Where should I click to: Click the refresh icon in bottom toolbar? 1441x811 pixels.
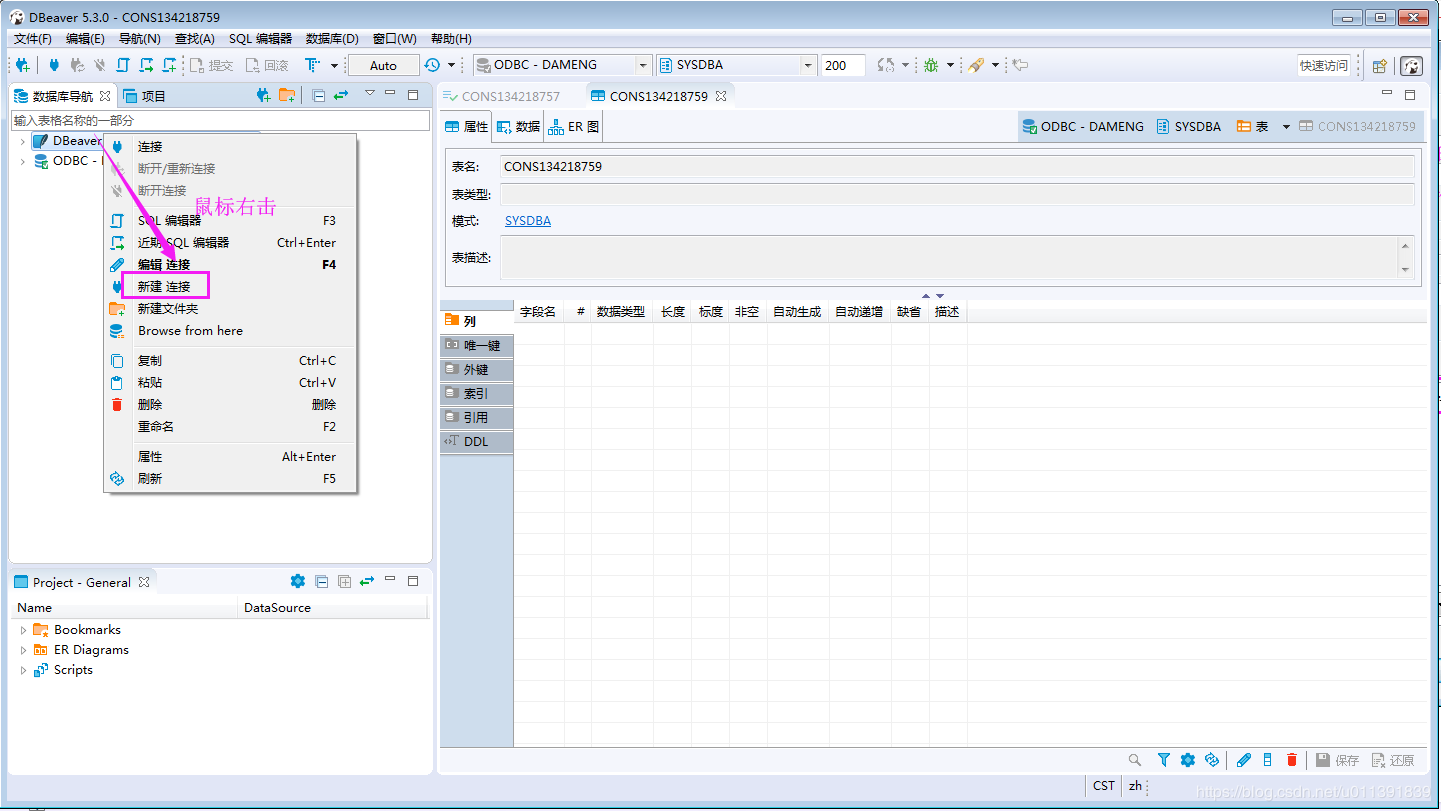point(1212,760)
